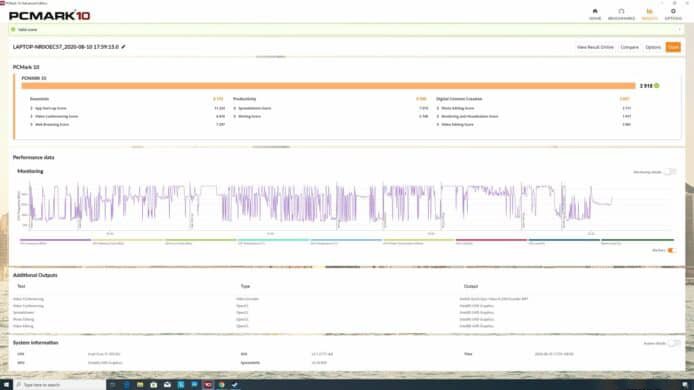Open the Windows Start menu
This screenshot has height=390, width=694.
tap(6, 385)
